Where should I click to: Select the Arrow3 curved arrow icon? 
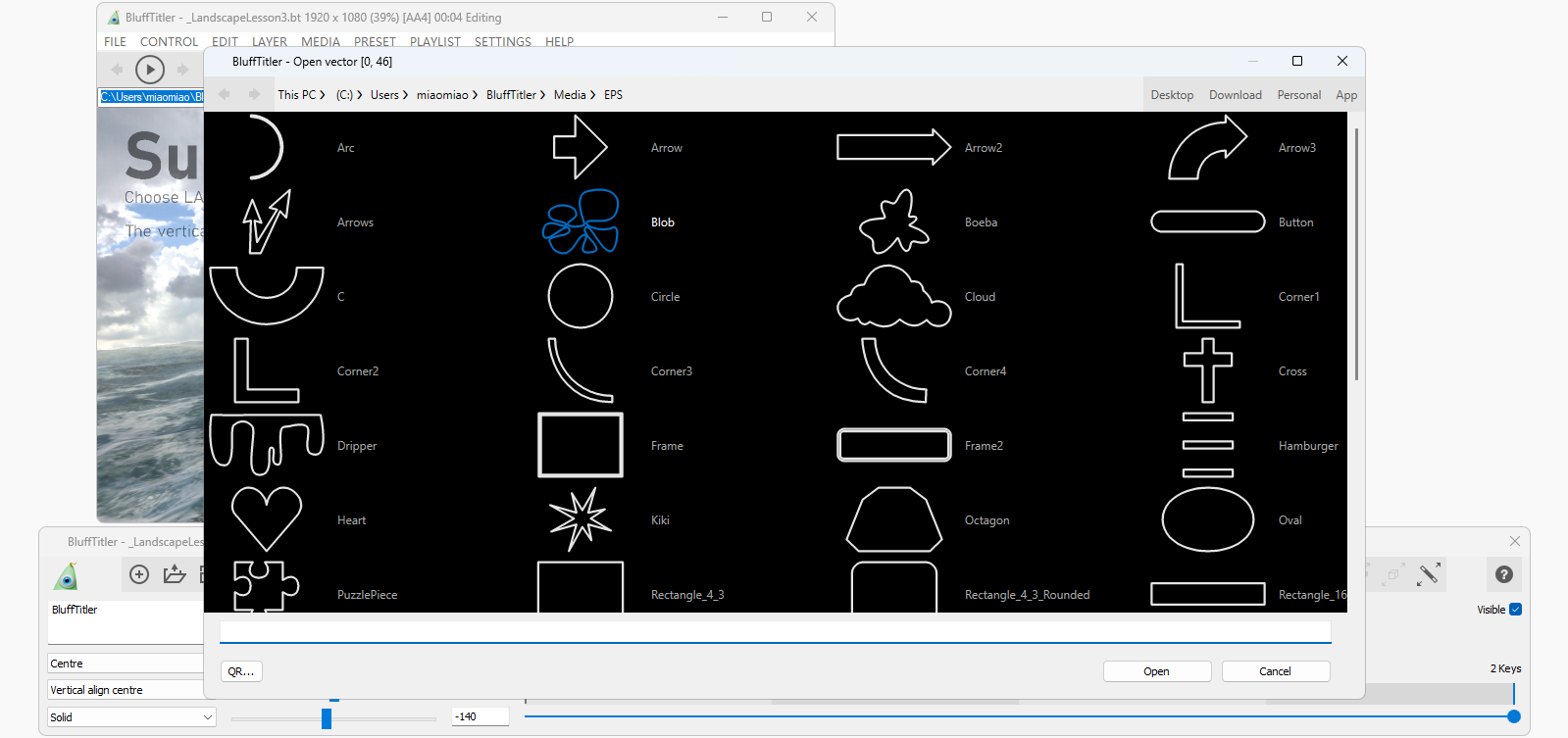pos(1207,148)
